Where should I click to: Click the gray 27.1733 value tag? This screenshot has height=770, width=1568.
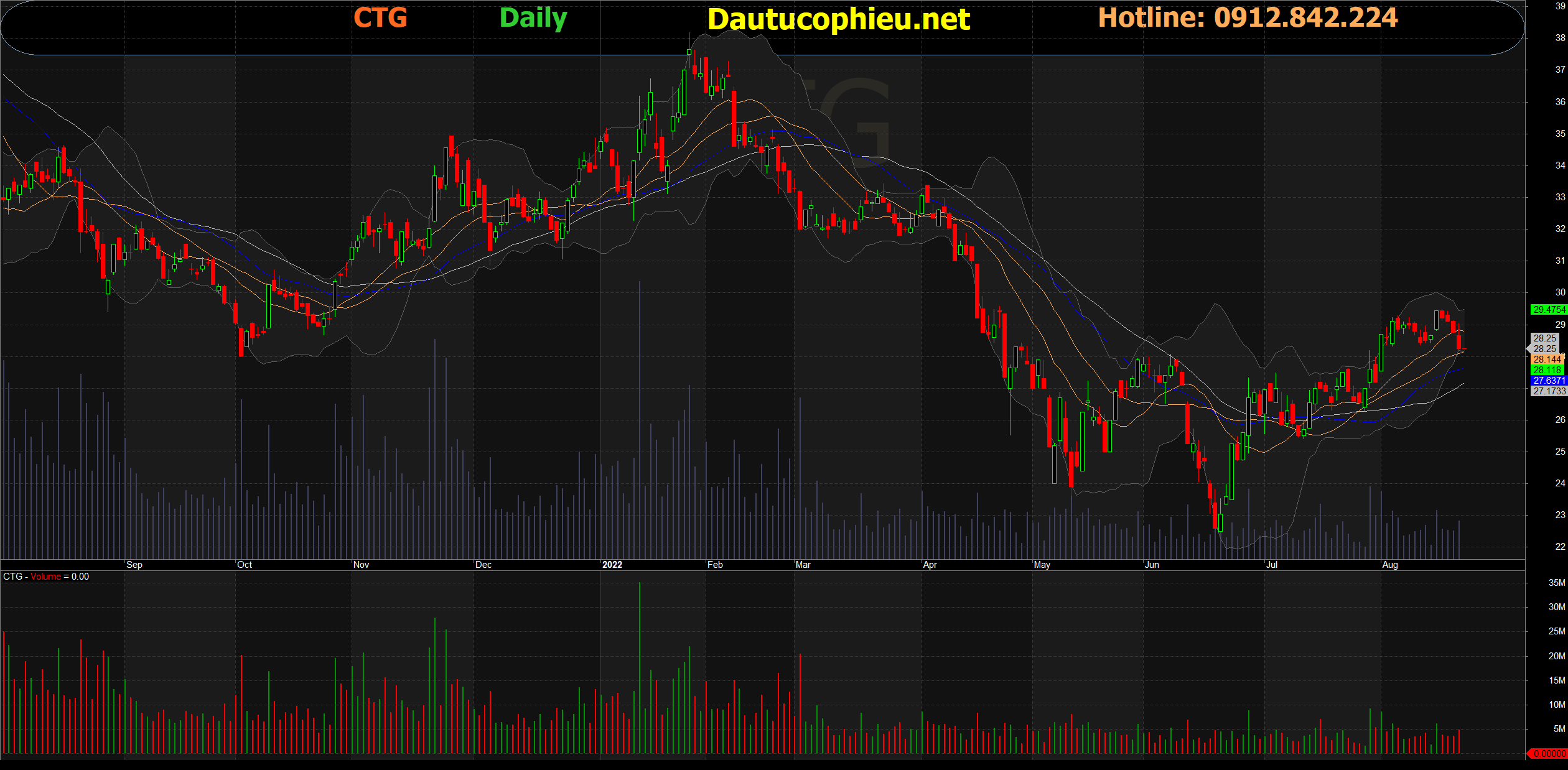click(1549, 391)
